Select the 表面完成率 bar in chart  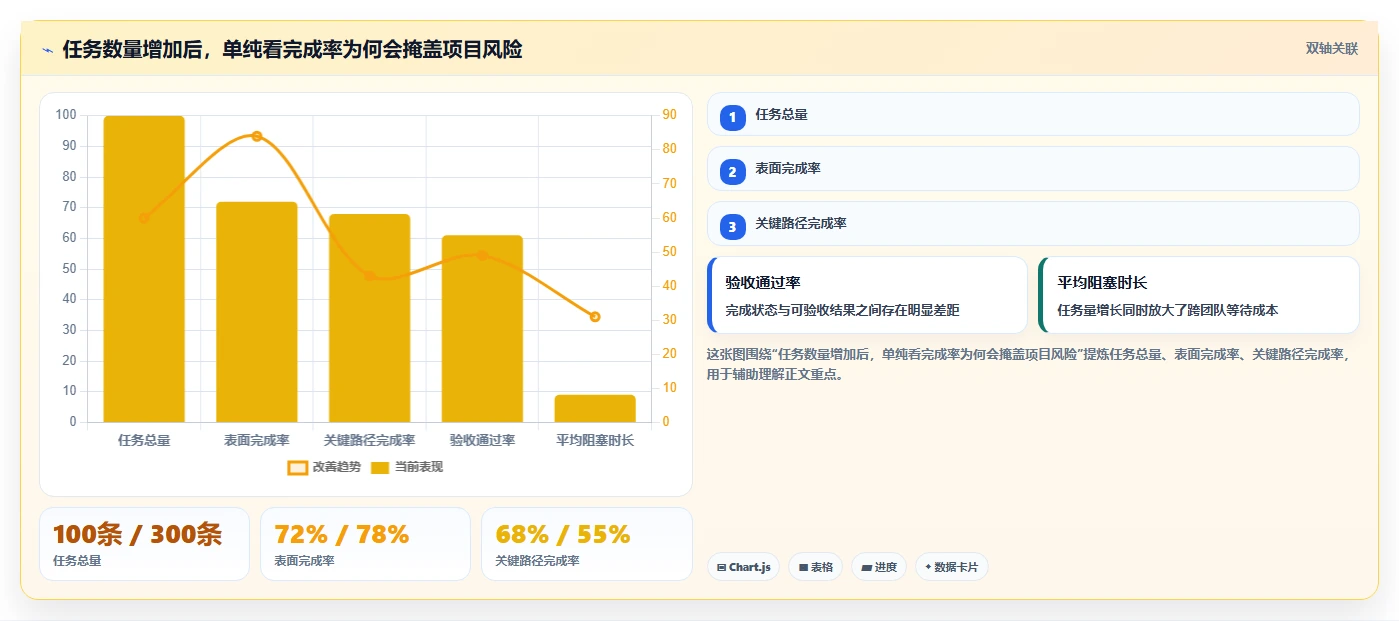[257, 312]
